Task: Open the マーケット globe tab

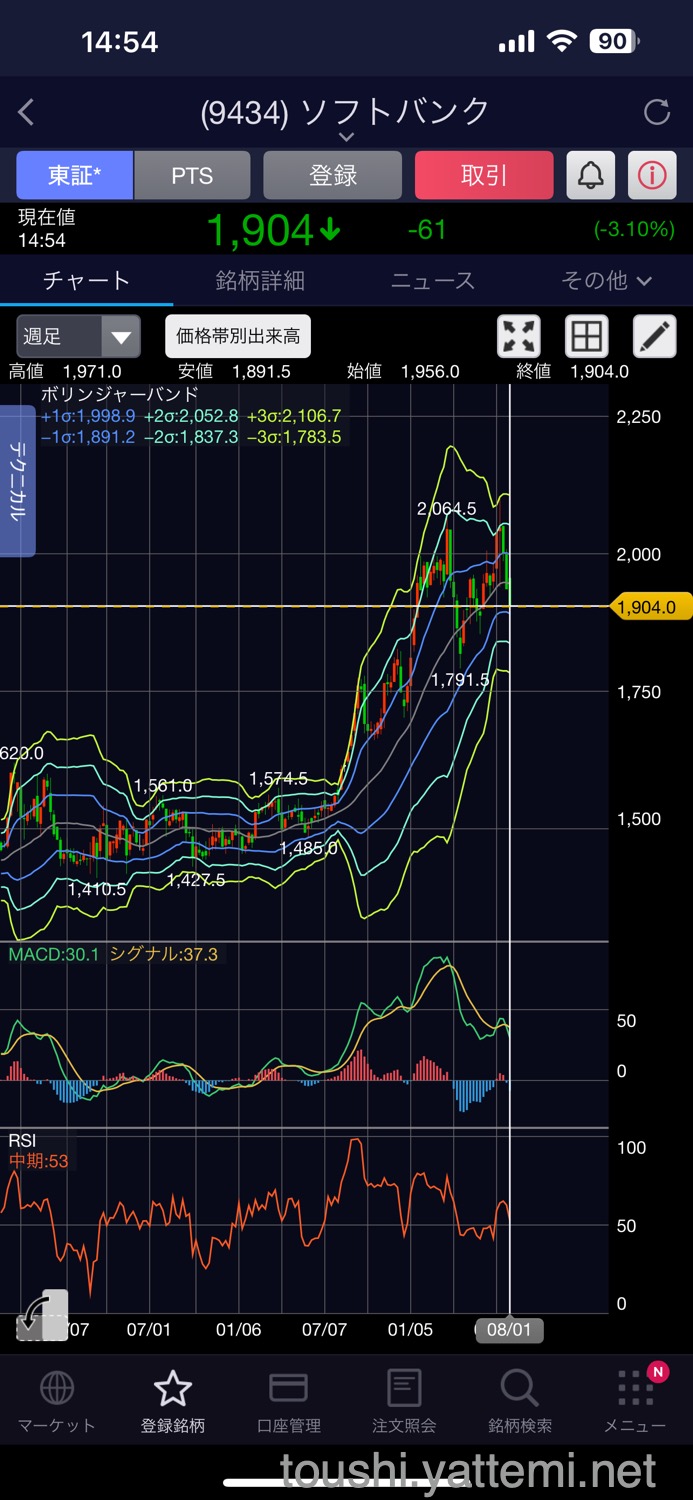Action: coord(56,1402)
